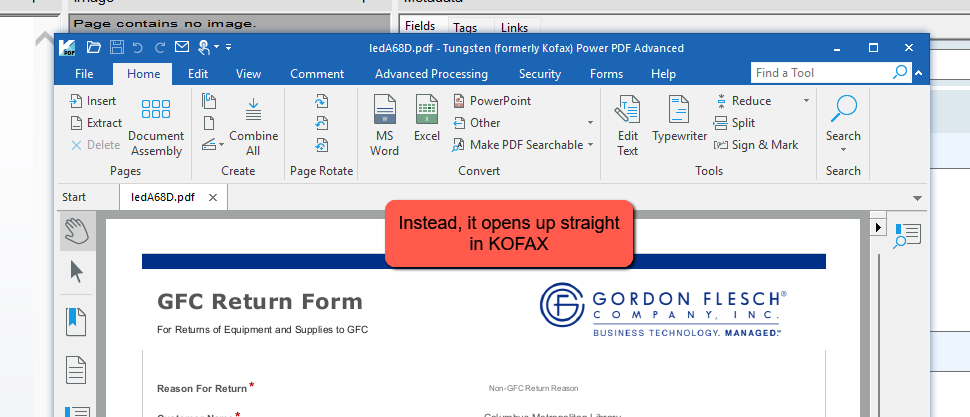This screenshot has height=417, width=970.
Task: Open the Help tab
Action: coord(663,74)
